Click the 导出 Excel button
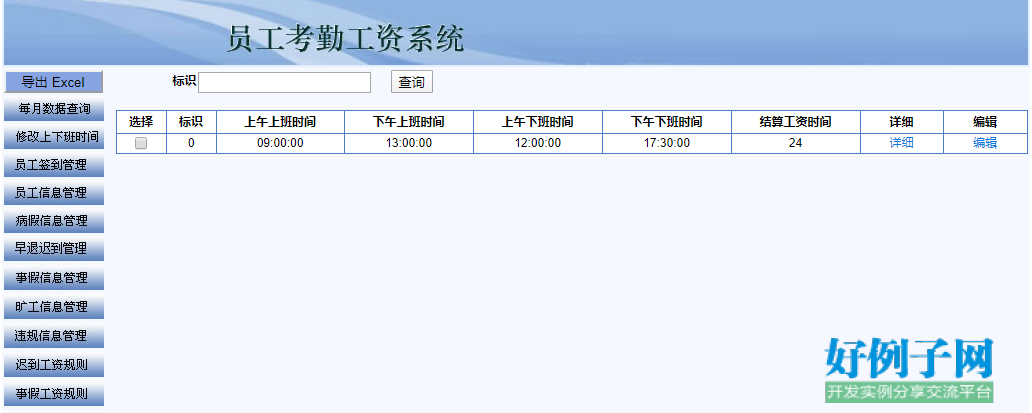Image resolution: width=1032 pixels, height=413 pixels. (x=53, y=82)
